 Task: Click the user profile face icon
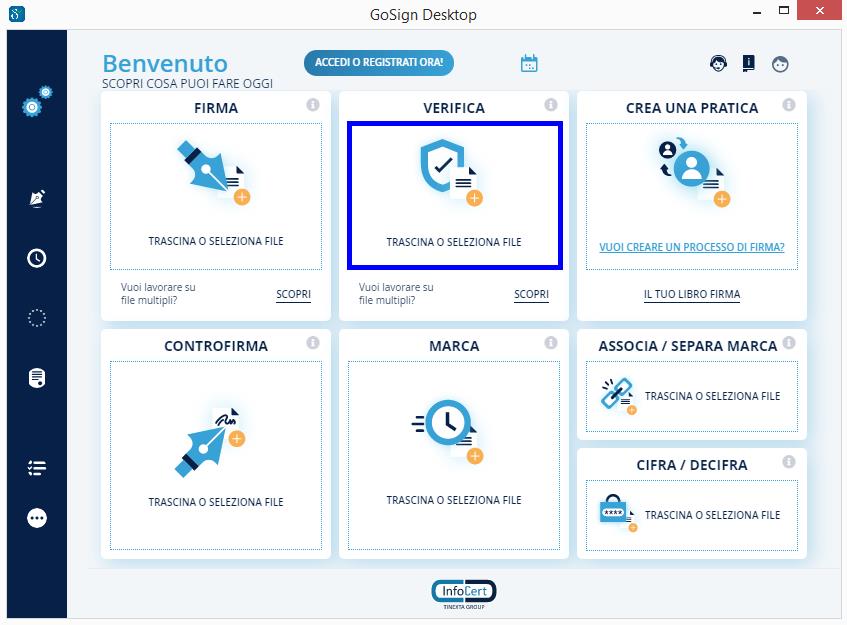(x=780, y=64)
